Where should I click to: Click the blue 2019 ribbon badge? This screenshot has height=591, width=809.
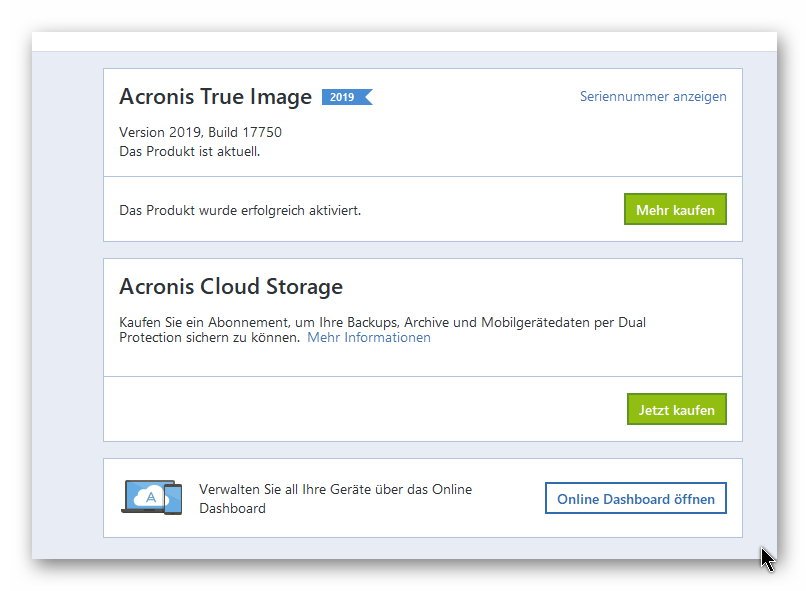coord(346,97)
